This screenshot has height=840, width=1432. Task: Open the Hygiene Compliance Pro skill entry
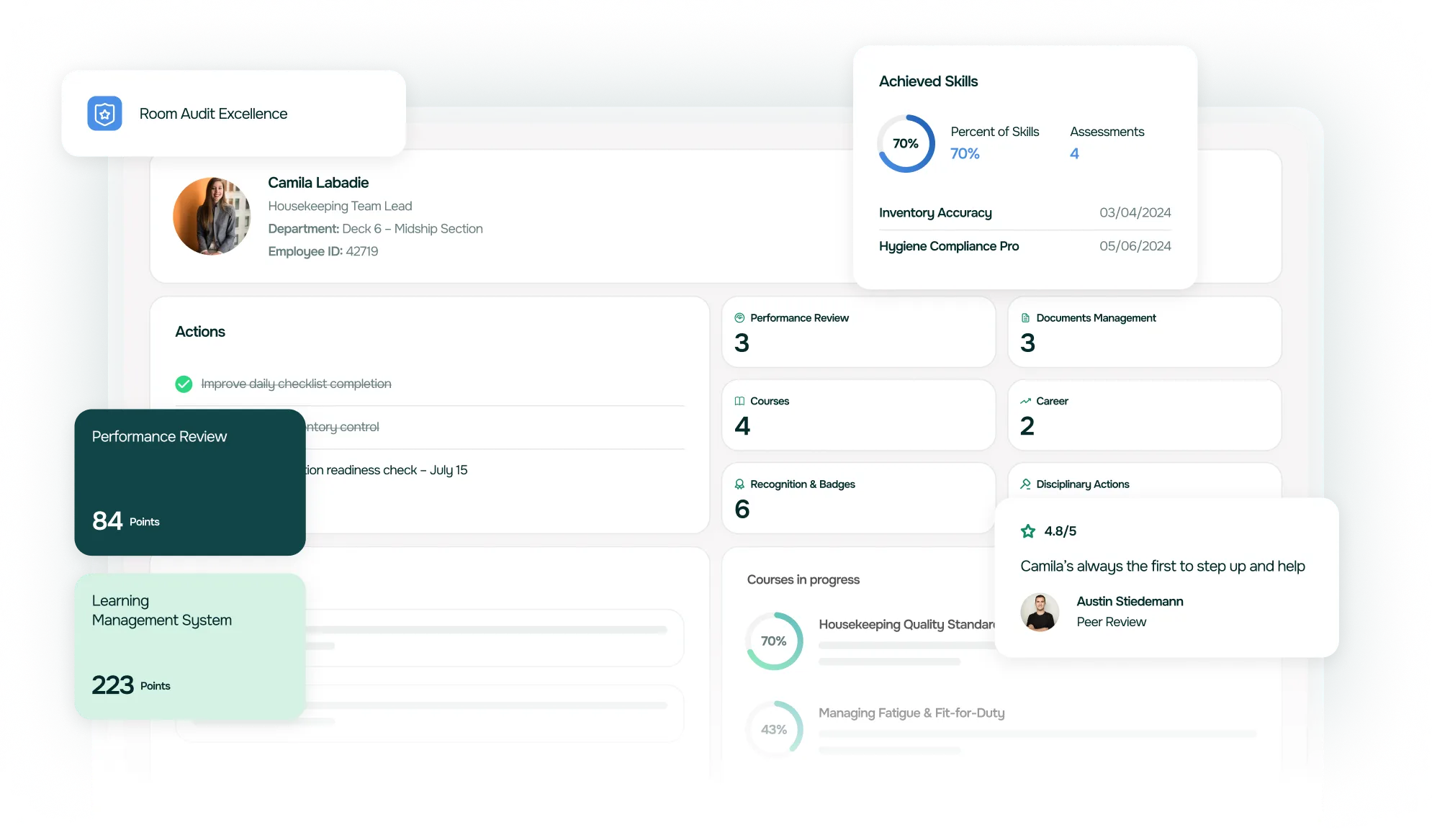pos(949,246)
